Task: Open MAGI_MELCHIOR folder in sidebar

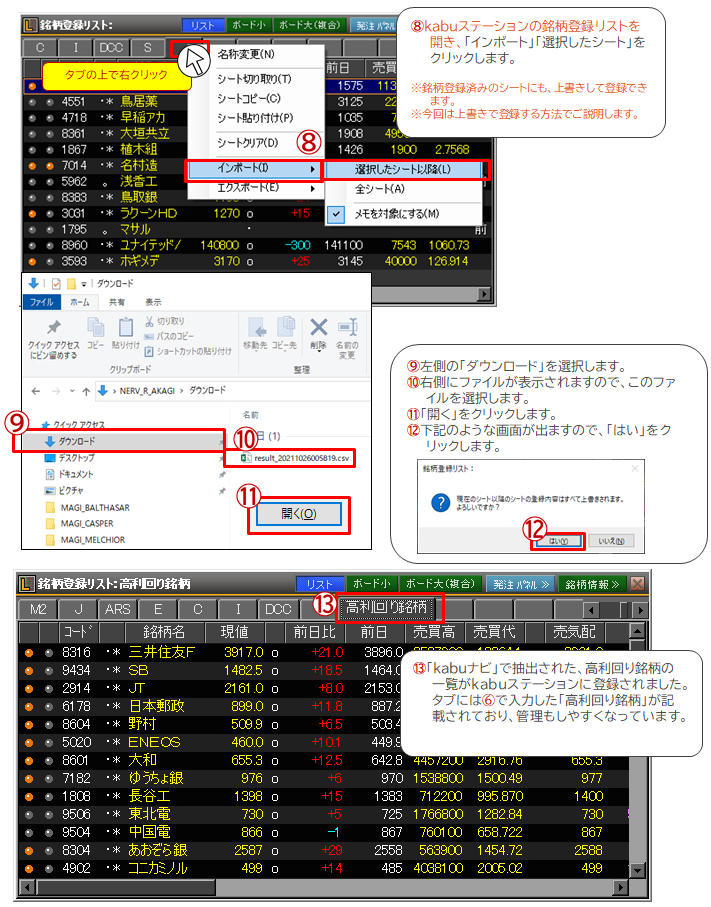Action: 86,540
